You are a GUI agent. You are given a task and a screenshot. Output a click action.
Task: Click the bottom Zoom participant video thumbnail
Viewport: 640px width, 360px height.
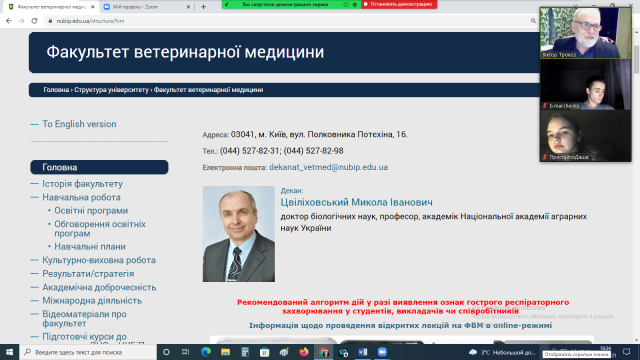pos(585,136)
